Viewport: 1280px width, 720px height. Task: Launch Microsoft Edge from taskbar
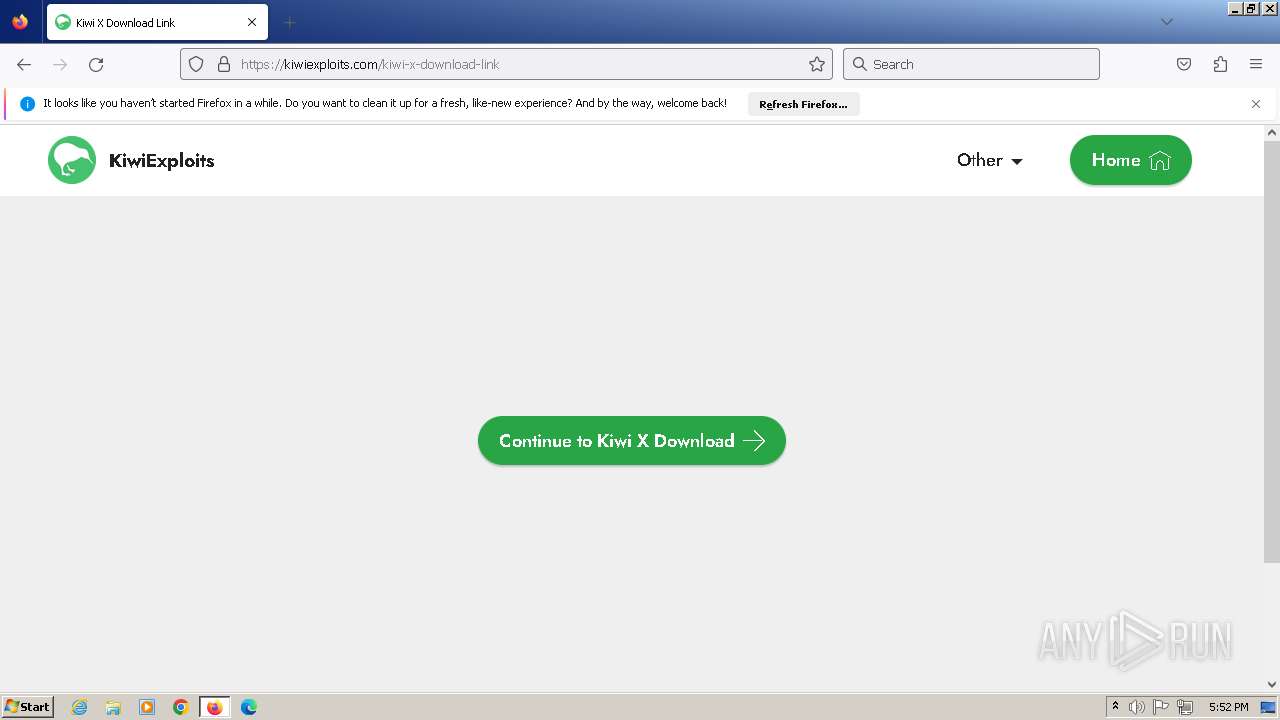[x=249, y=707]
